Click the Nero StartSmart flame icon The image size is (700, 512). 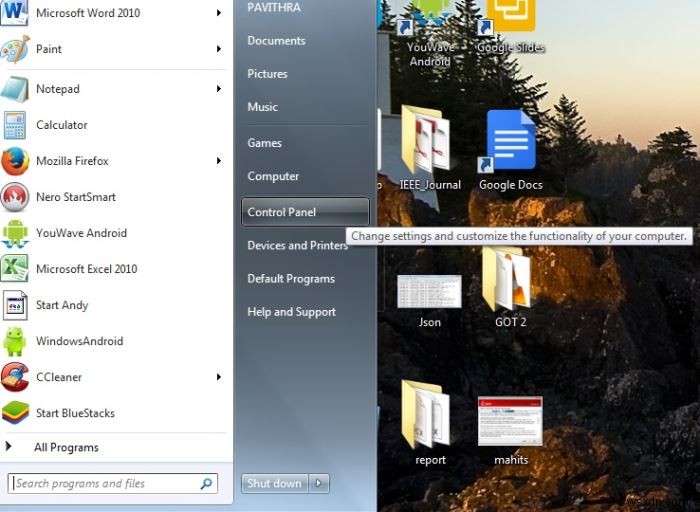(15, 197)
